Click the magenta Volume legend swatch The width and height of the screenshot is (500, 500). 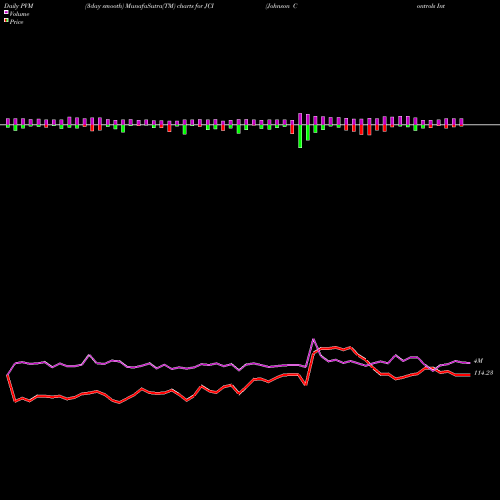tap(6, 12)
